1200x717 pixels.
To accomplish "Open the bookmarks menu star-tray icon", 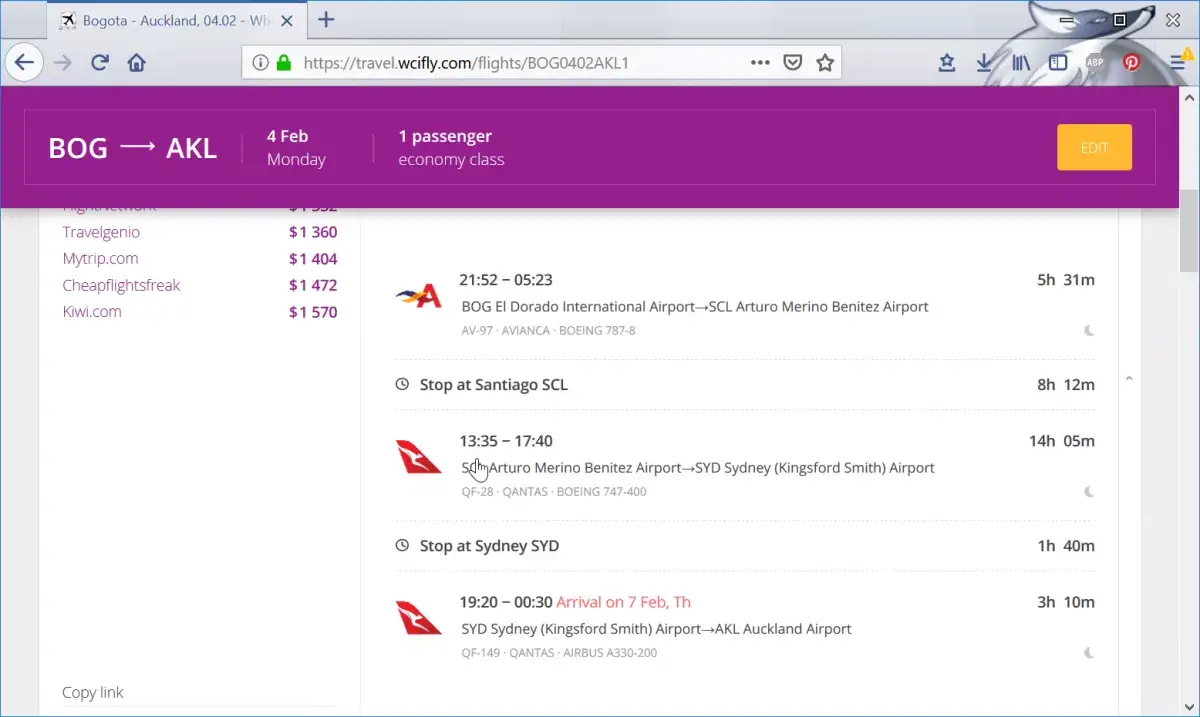I will 947,63.
